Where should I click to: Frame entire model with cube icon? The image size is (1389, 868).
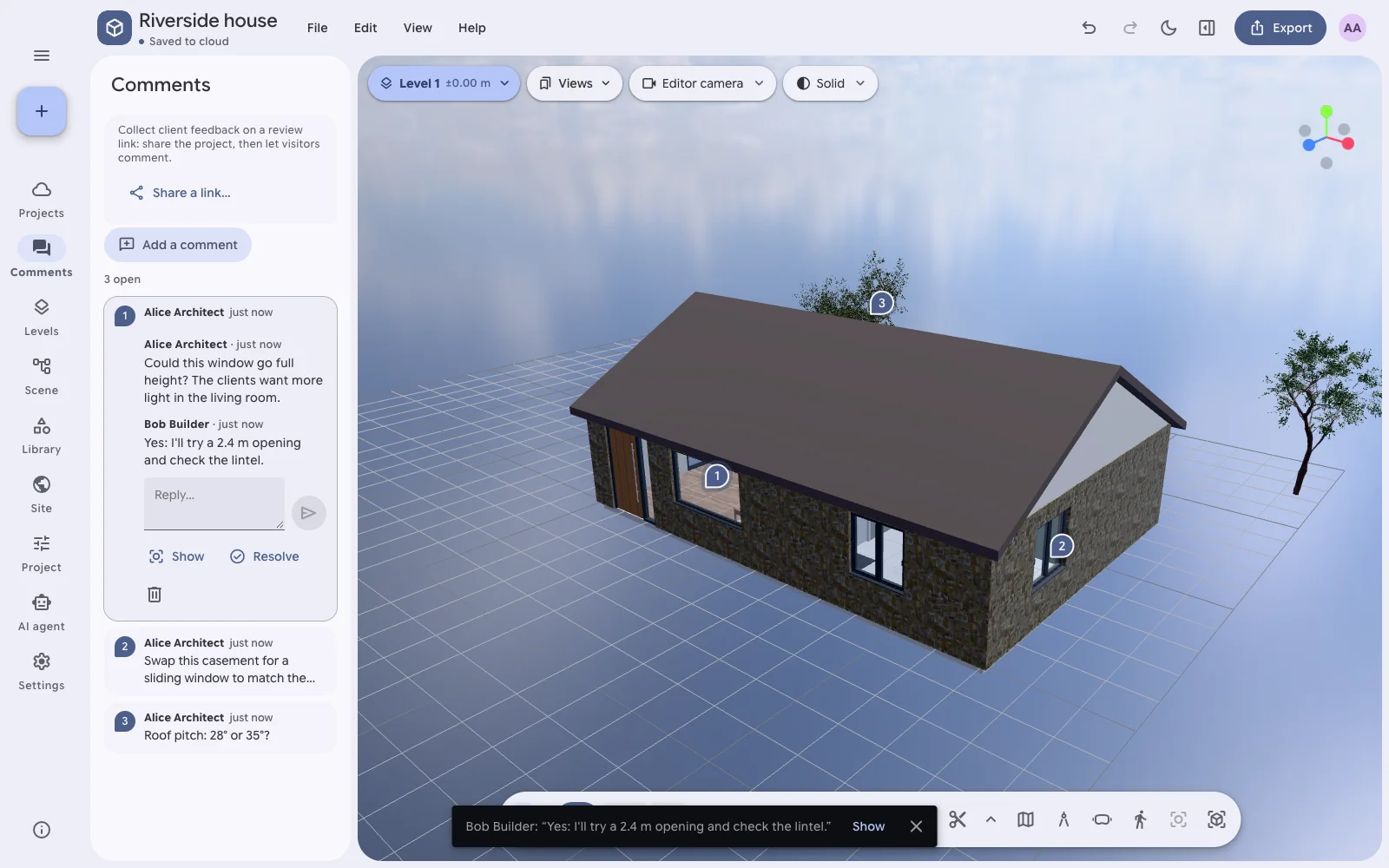[1216, 819]
